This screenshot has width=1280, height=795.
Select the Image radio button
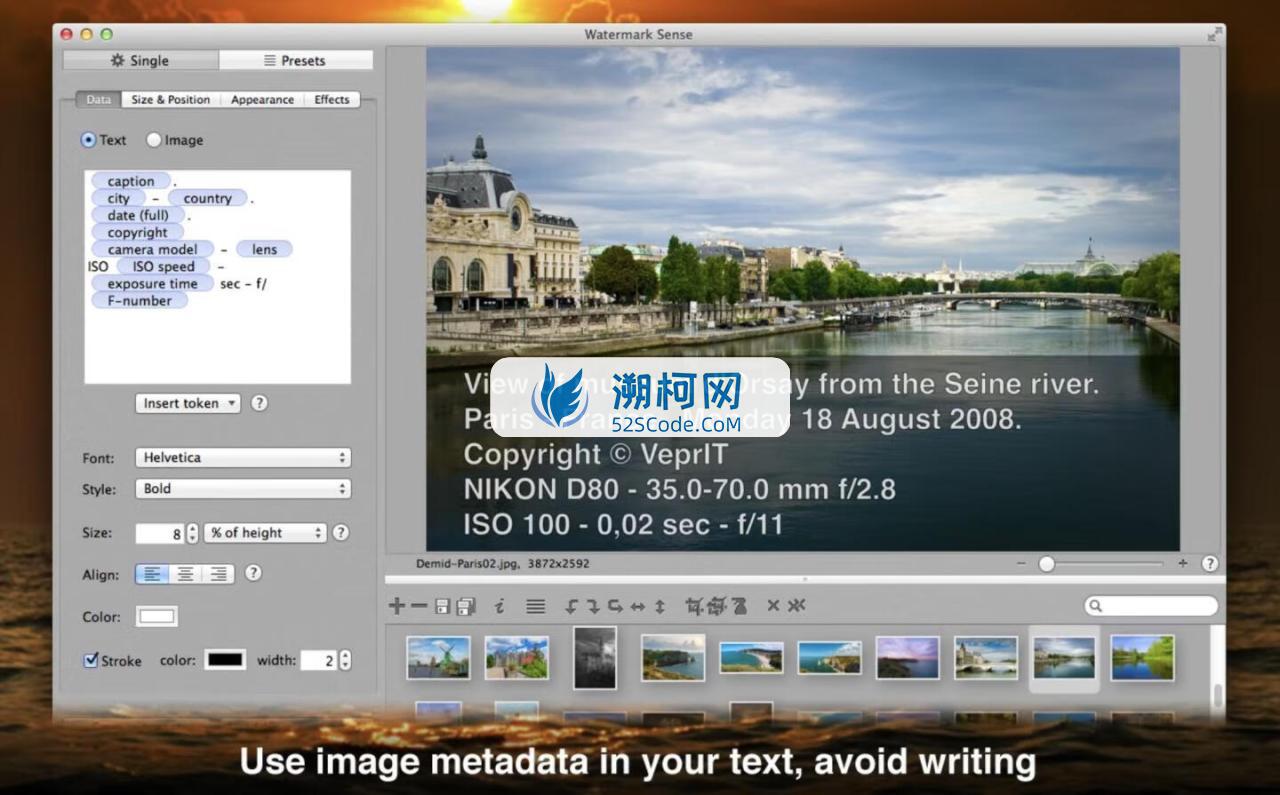[x=154, y=140]
